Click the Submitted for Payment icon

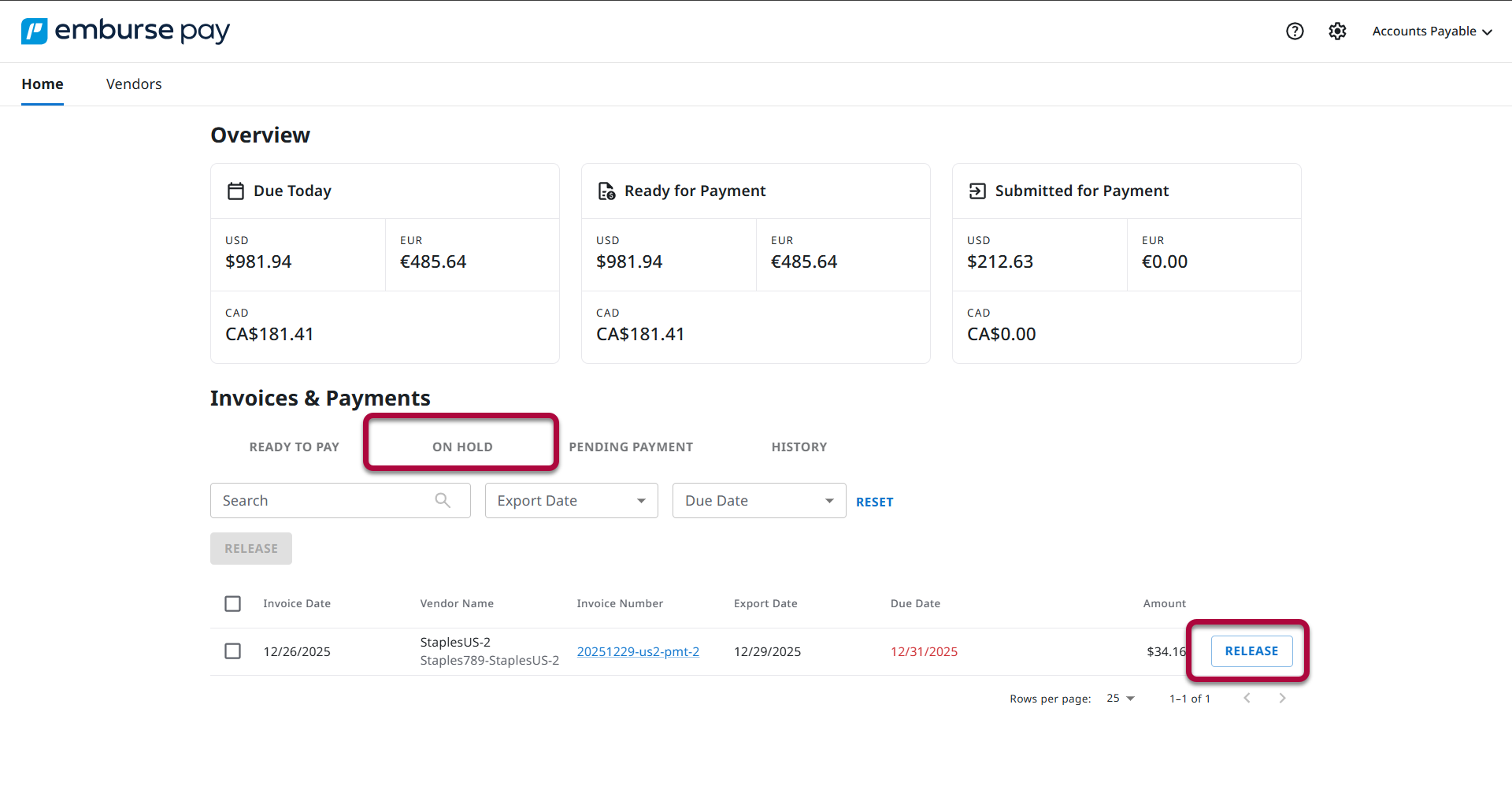click(976, 190)
